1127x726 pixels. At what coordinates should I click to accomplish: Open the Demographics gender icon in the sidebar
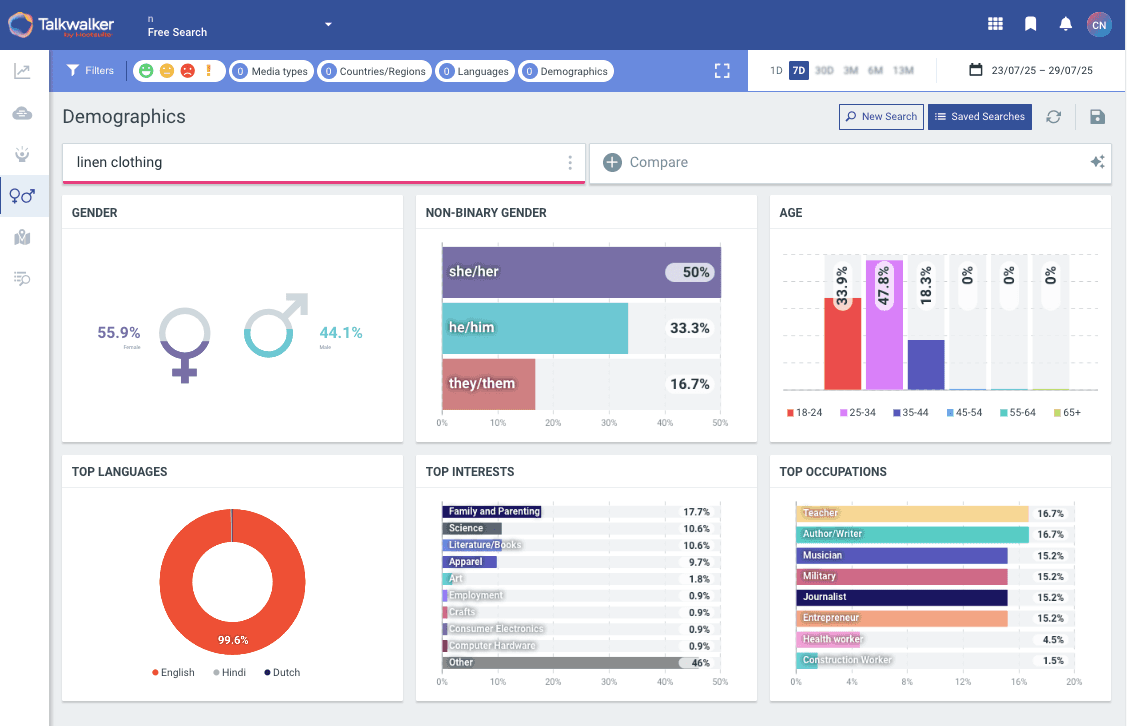tap(23, 195)
